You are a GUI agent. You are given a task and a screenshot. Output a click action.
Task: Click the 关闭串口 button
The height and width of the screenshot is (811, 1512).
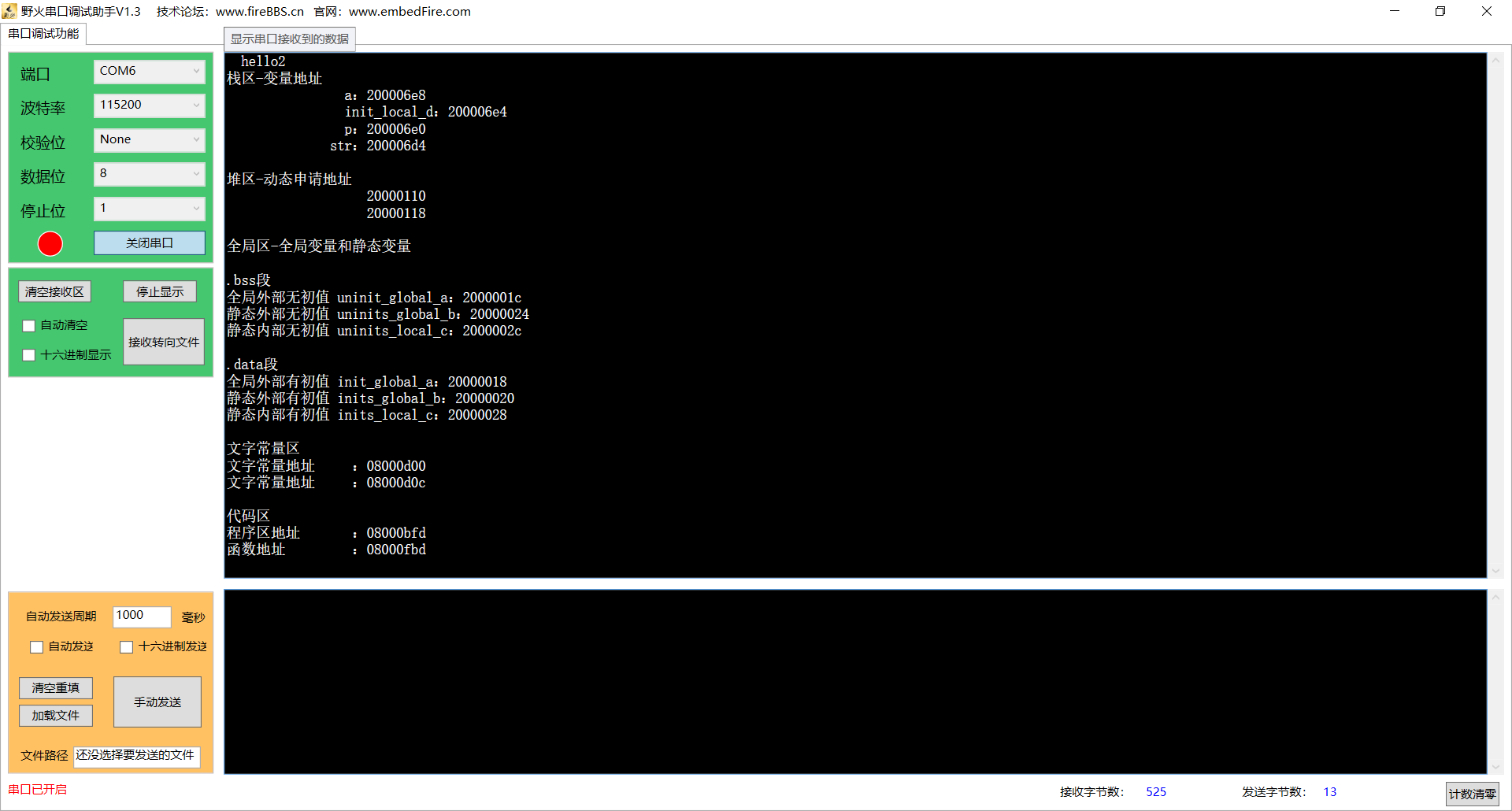pyautogui.click(x=150, y=243)
